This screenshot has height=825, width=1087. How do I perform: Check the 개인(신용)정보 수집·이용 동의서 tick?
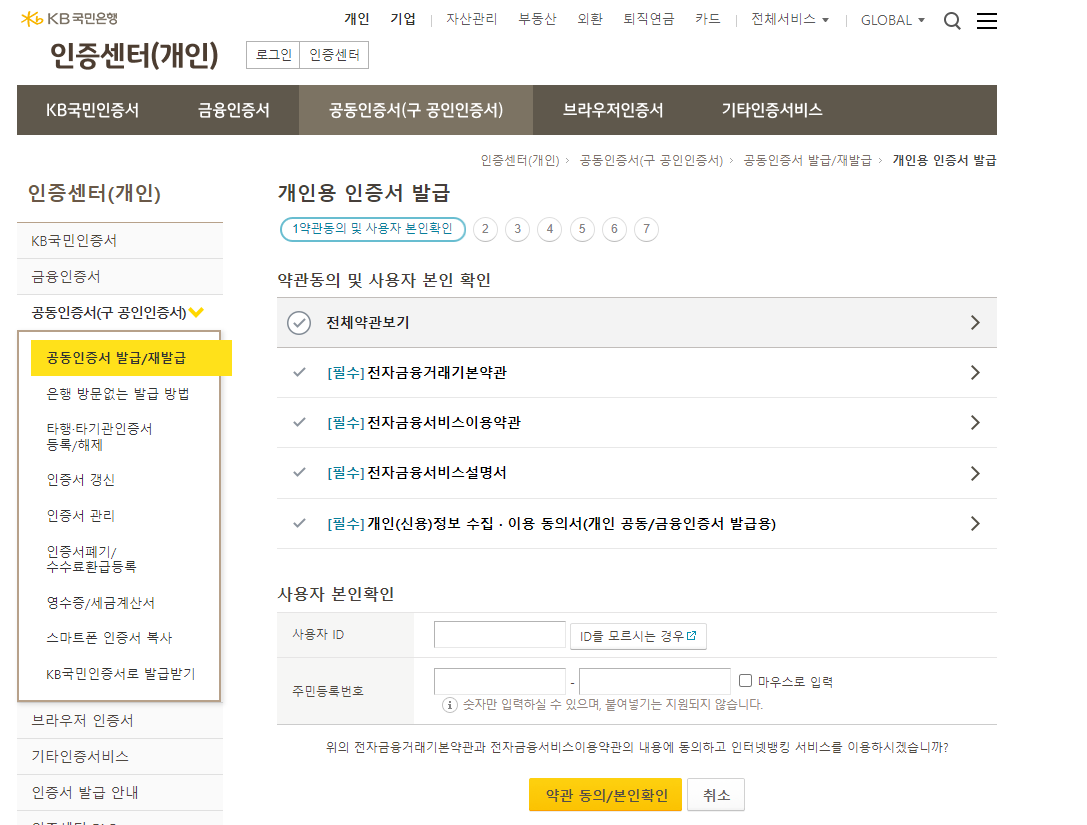coord(299,523)
